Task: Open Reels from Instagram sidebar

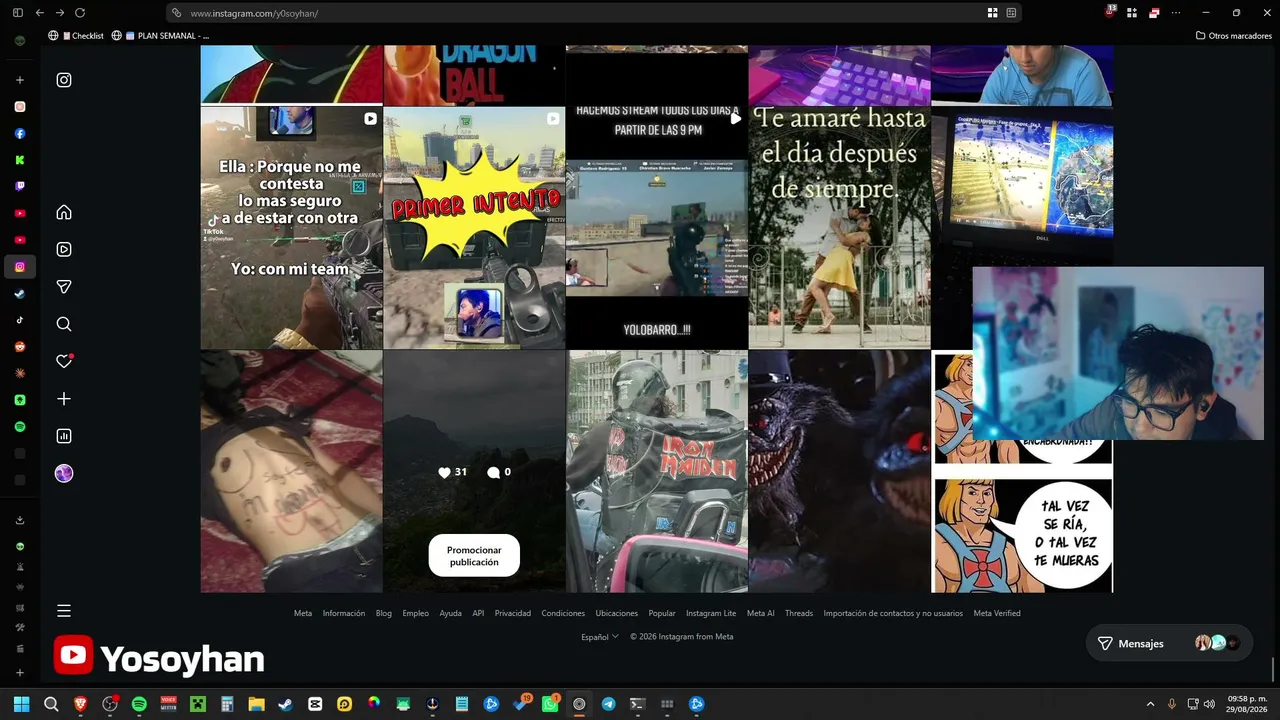Action: point(64,249)
